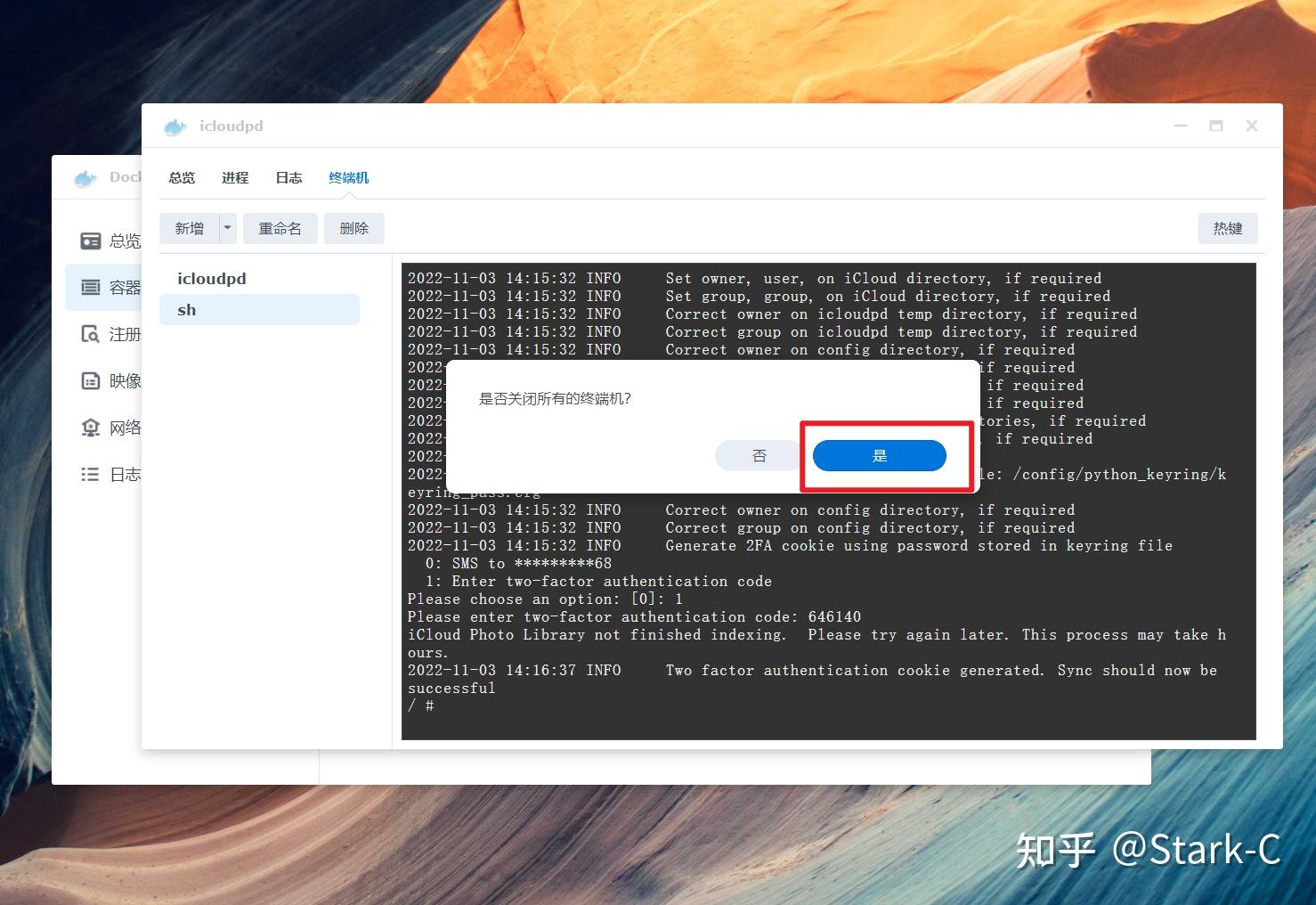Click the 重命名 button
This screenshot has height=905, width=1316.
pos(280,228)
